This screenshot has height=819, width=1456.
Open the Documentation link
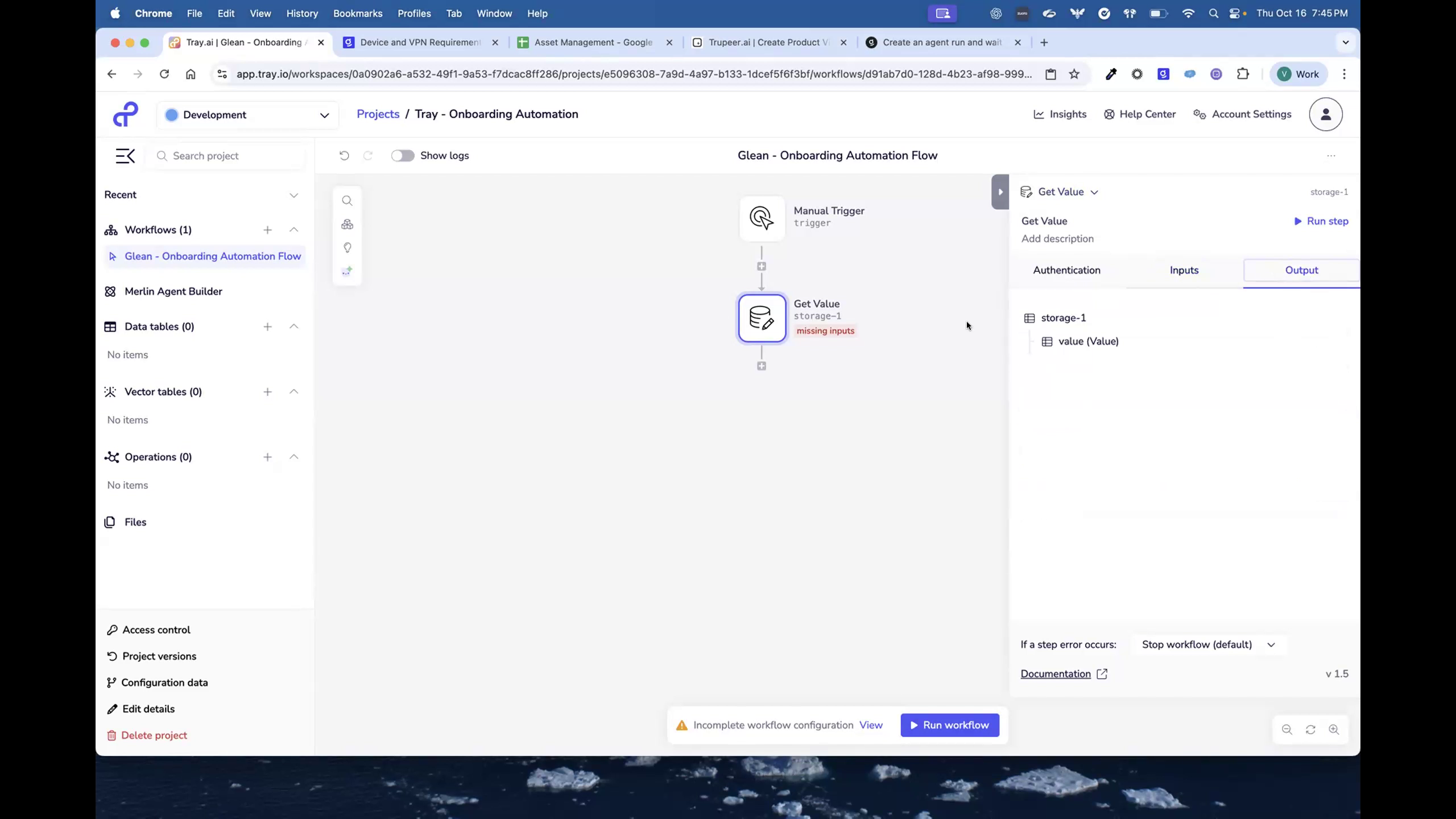pos(1056,673)
